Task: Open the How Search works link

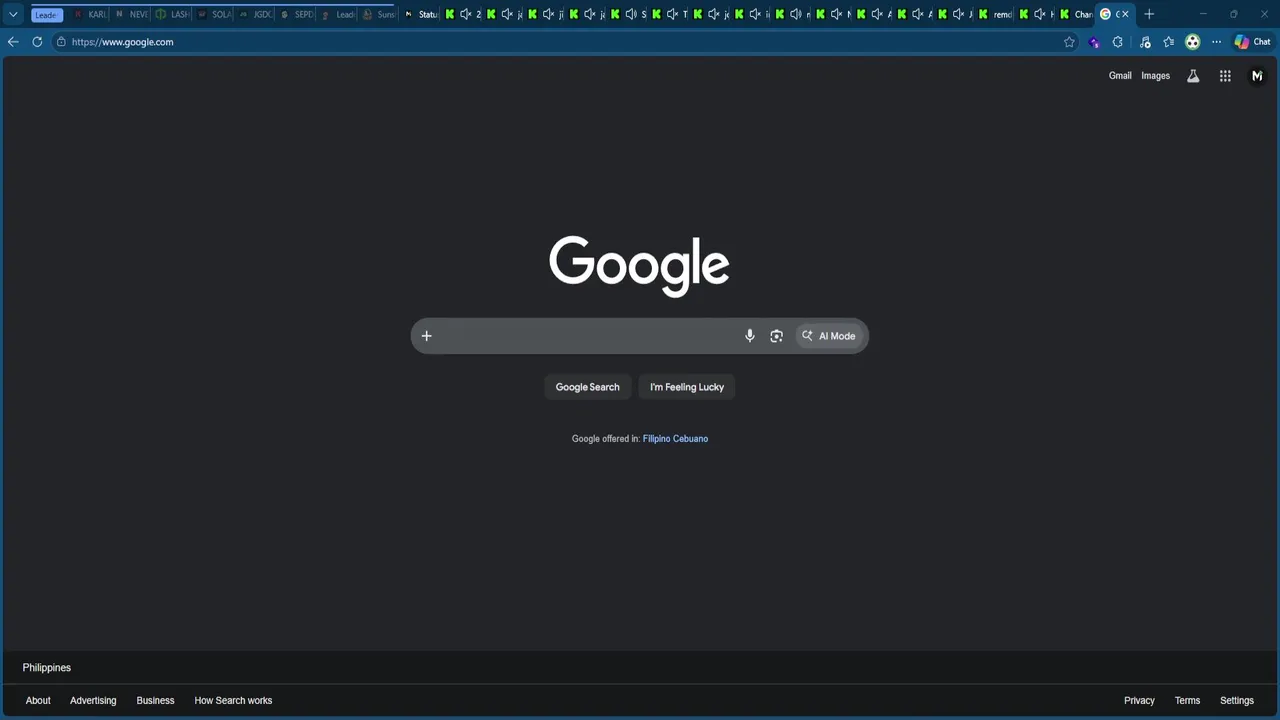Action: [233, 701]
